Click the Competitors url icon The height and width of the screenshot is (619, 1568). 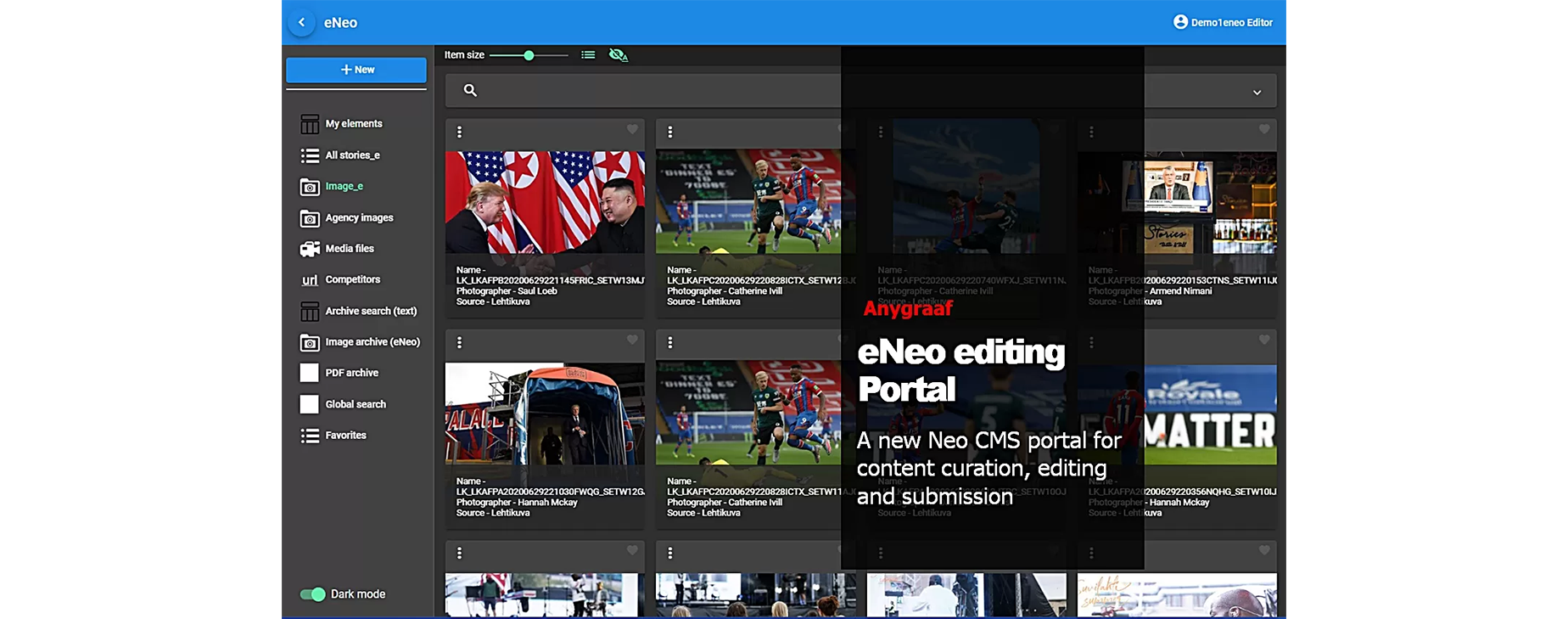pyautogui.click(x=310, y=280)
